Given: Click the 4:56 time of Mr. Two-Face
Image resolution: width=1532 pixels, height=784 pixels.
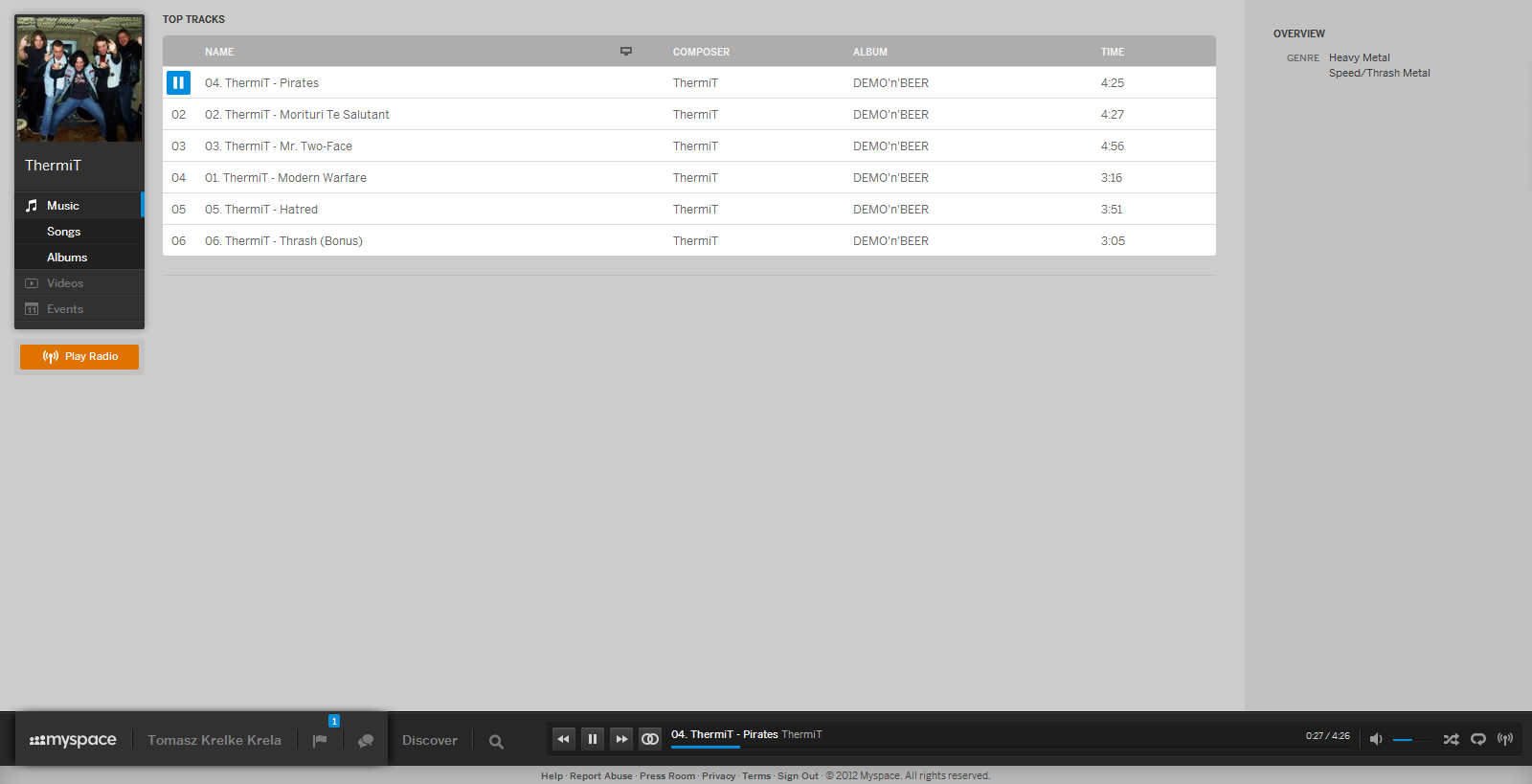Looking at the screenshot, I should [x=1113, y=146].
